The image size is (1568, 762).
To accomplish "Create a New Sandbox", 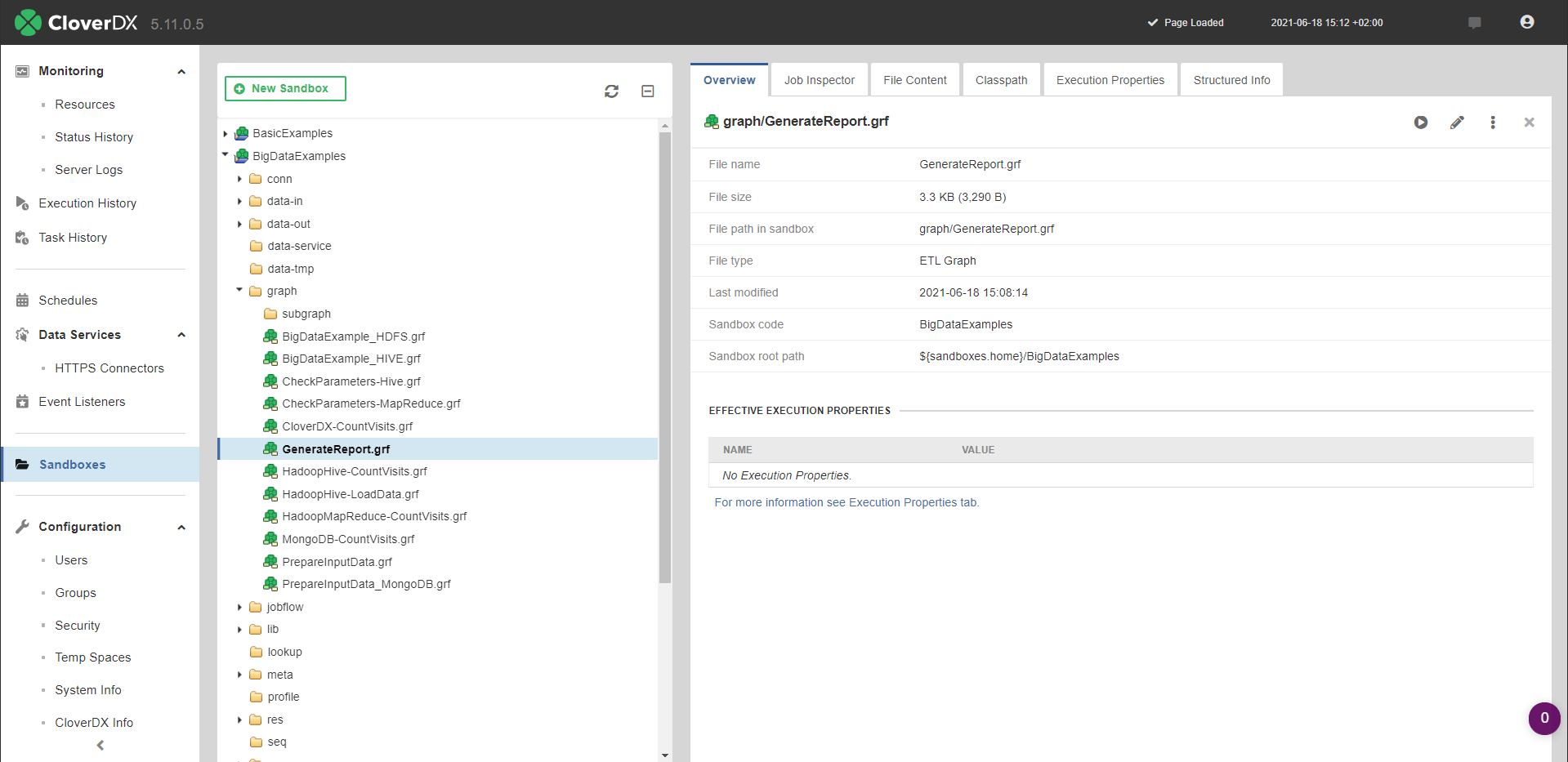I will coord(285,88).
